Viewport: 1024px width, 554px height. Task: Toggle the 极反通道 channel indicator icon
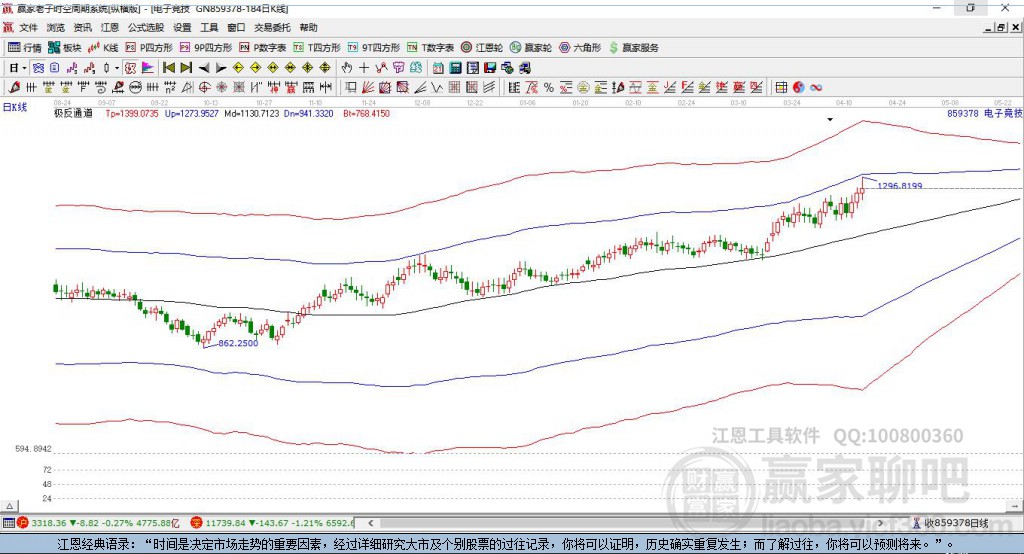click(x=130, y=68)
